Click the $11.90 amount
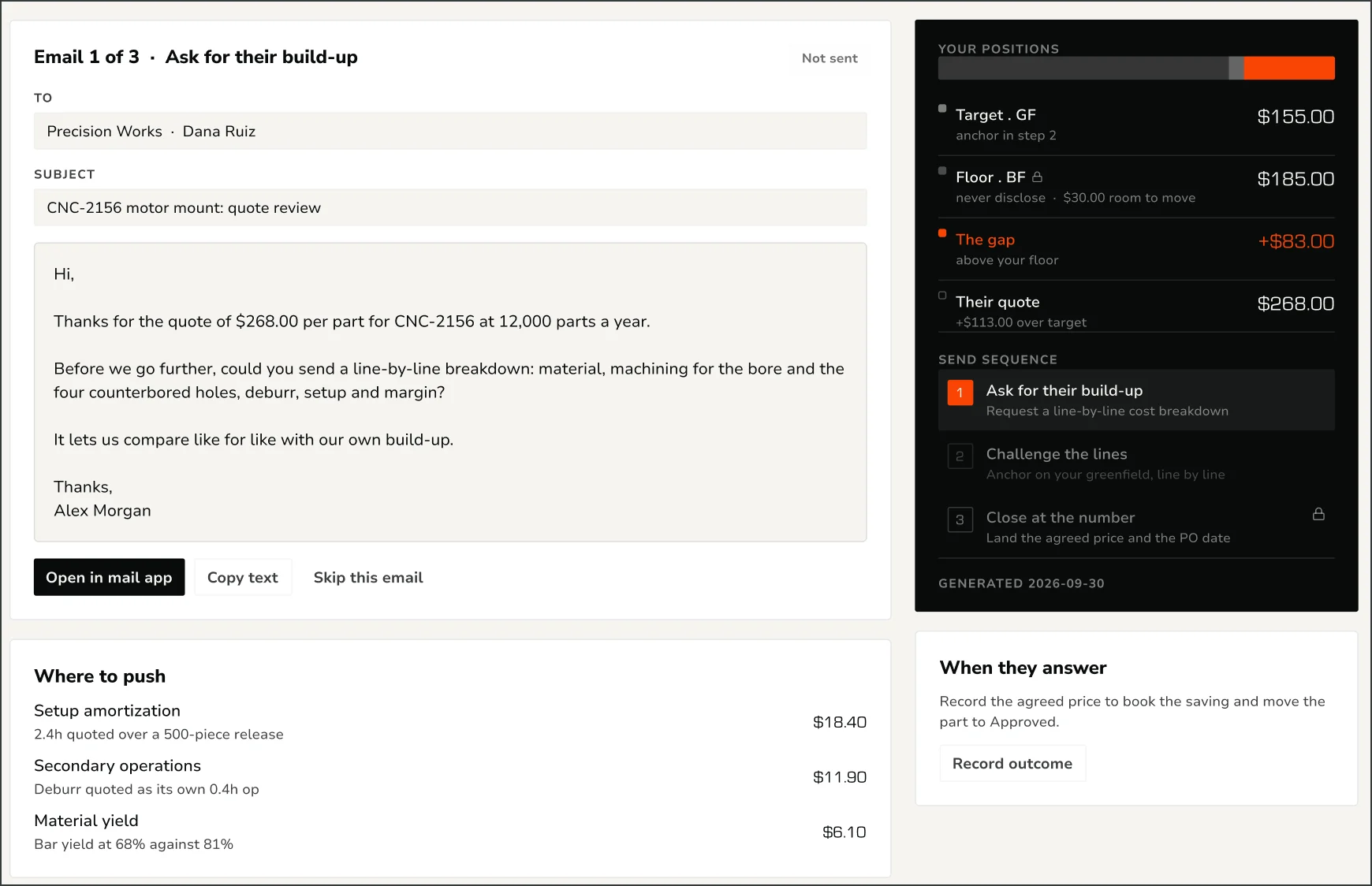The image size is (1372, 886). [x=840, y=777]
